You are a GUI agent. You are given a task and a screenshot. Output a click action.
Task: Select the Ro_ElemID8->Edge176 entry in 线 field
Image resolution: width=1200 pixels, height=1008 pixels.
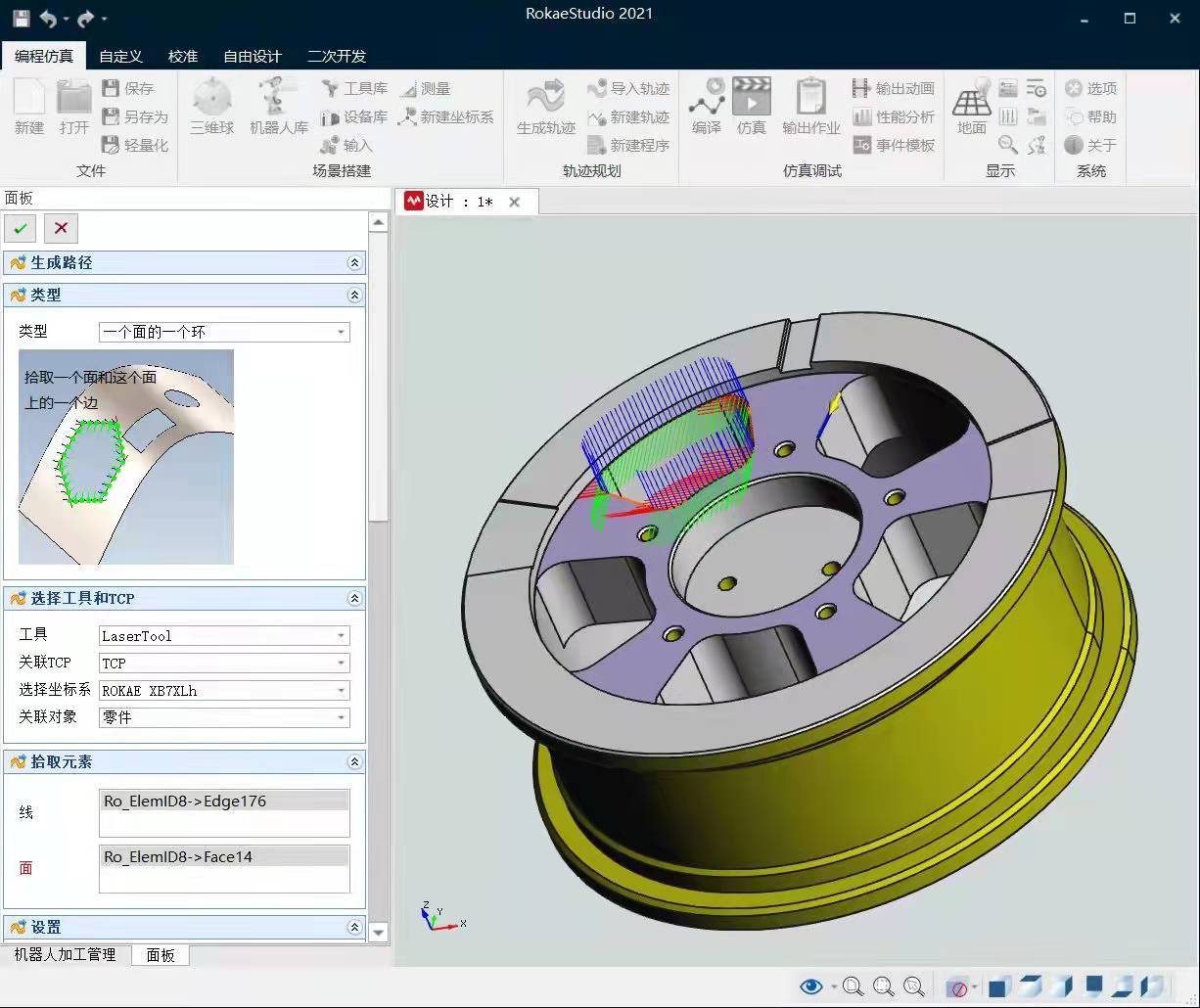point(224,802)
